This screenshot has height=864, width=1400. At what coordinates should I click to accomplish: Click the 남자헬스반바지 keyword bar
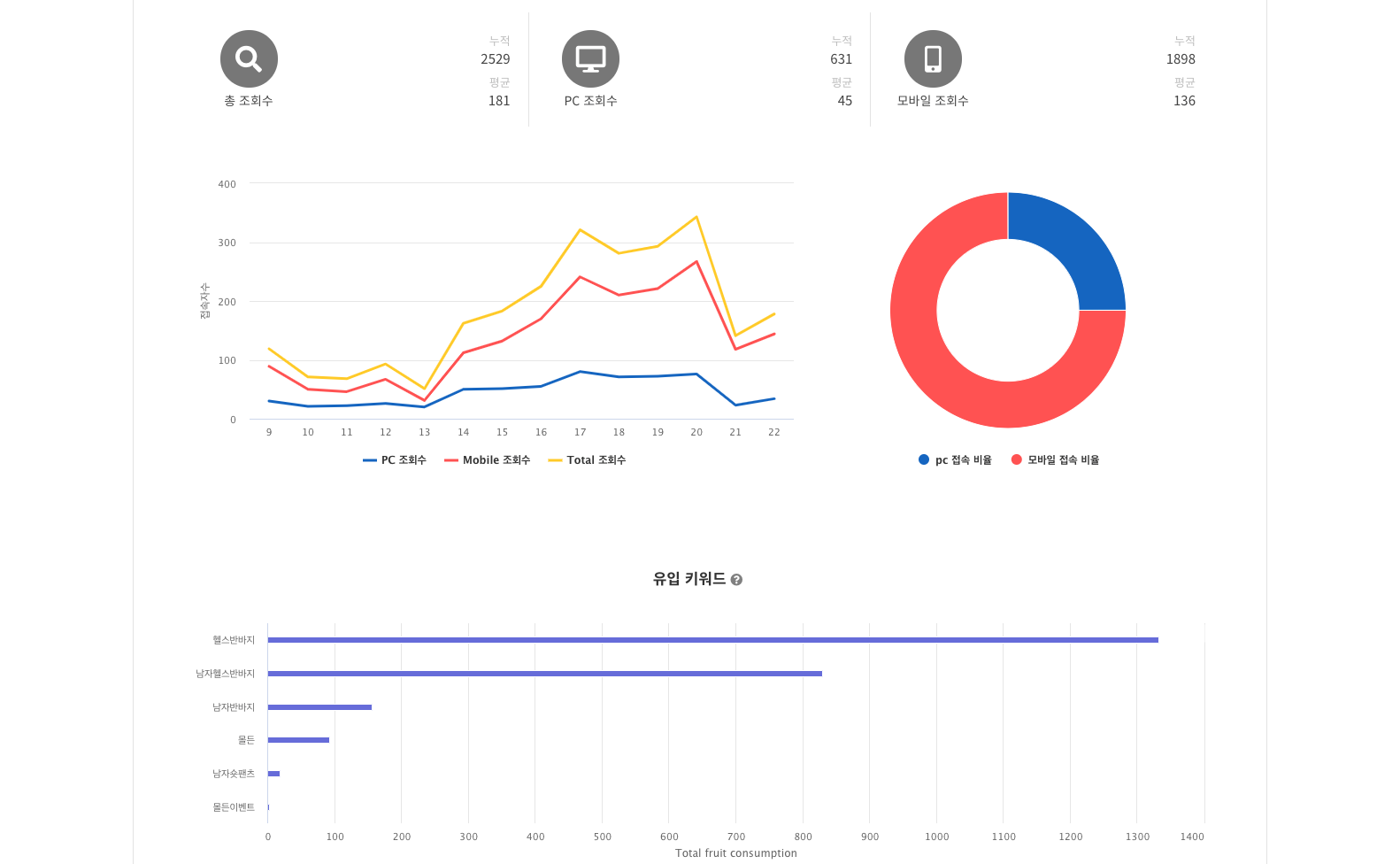tap(544, 674)
